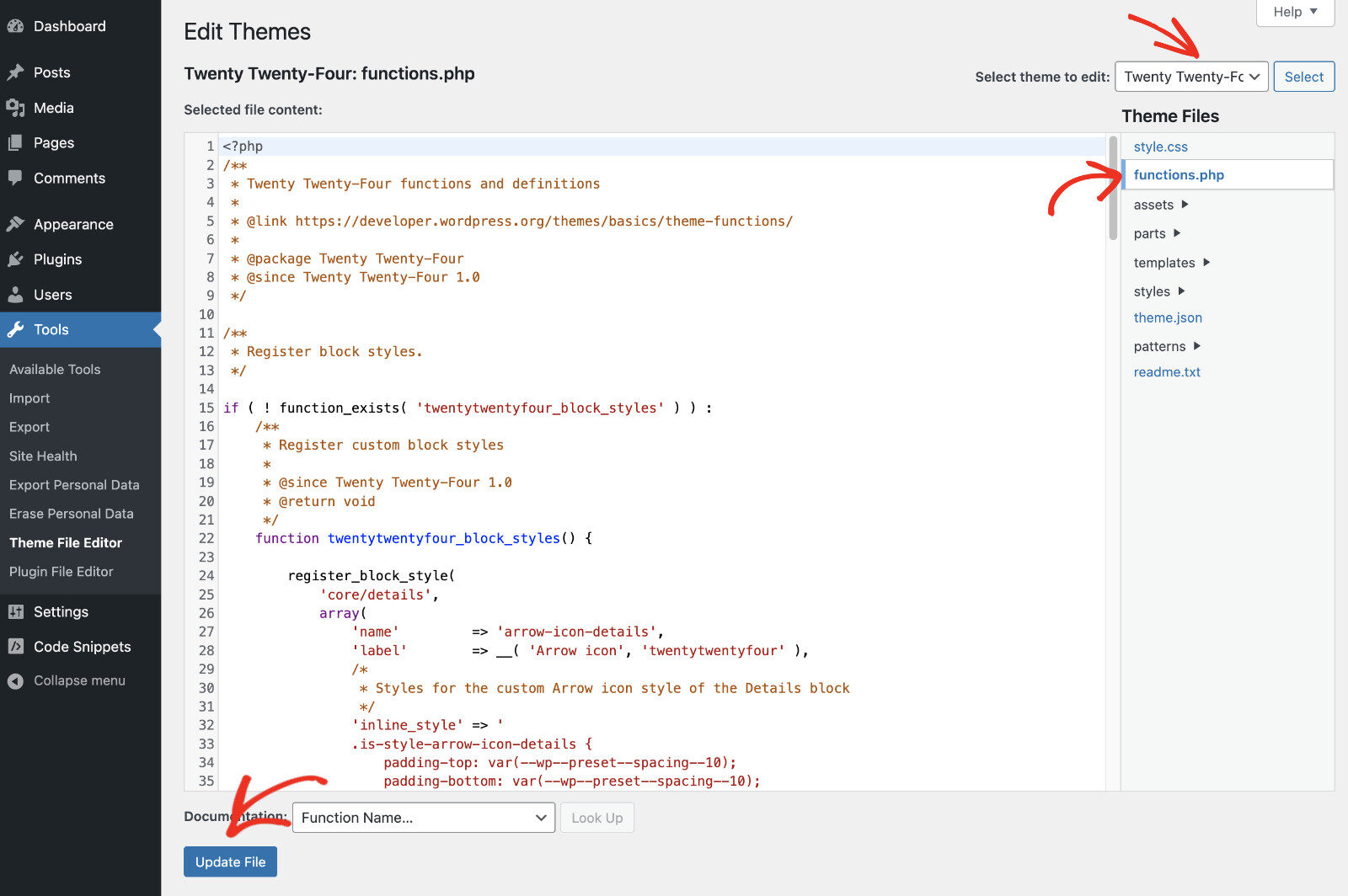Image resolution: width=1348 pixels, height=896 pixels.
Task: Select Theme File Editor submenu
Action: pyautogui.click(x=66, y=543)
